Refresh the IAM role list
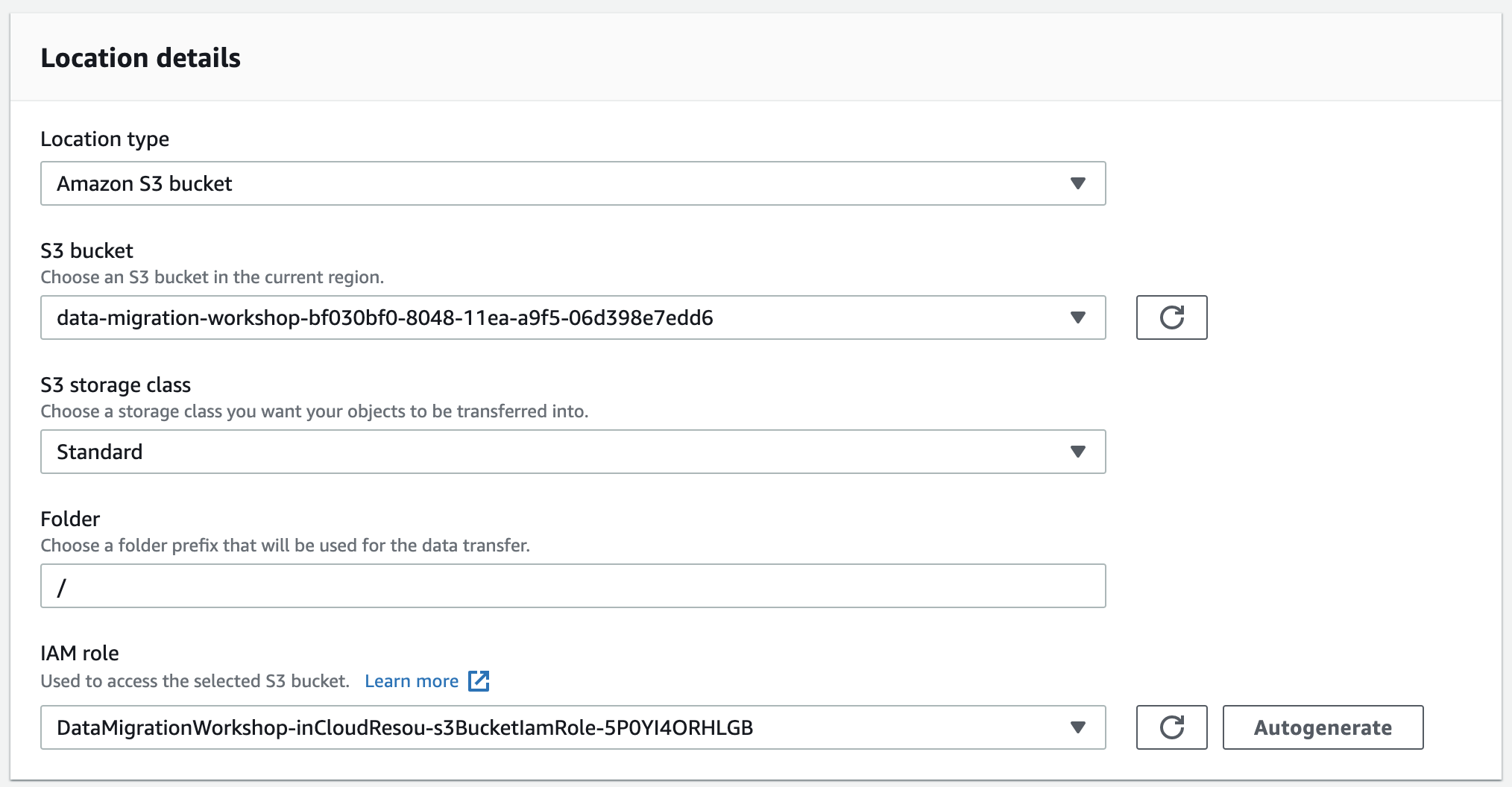This screenshot has width=1512, height=787. (1171, 727)
